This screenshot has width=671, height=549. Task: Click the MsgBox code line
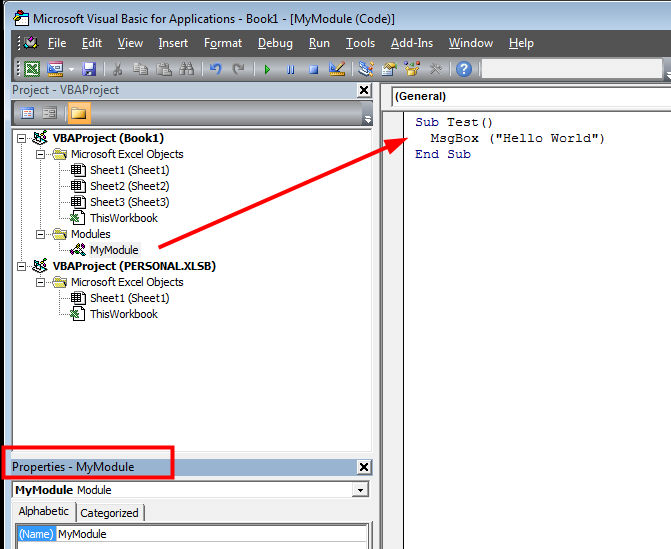pos(517,138)
